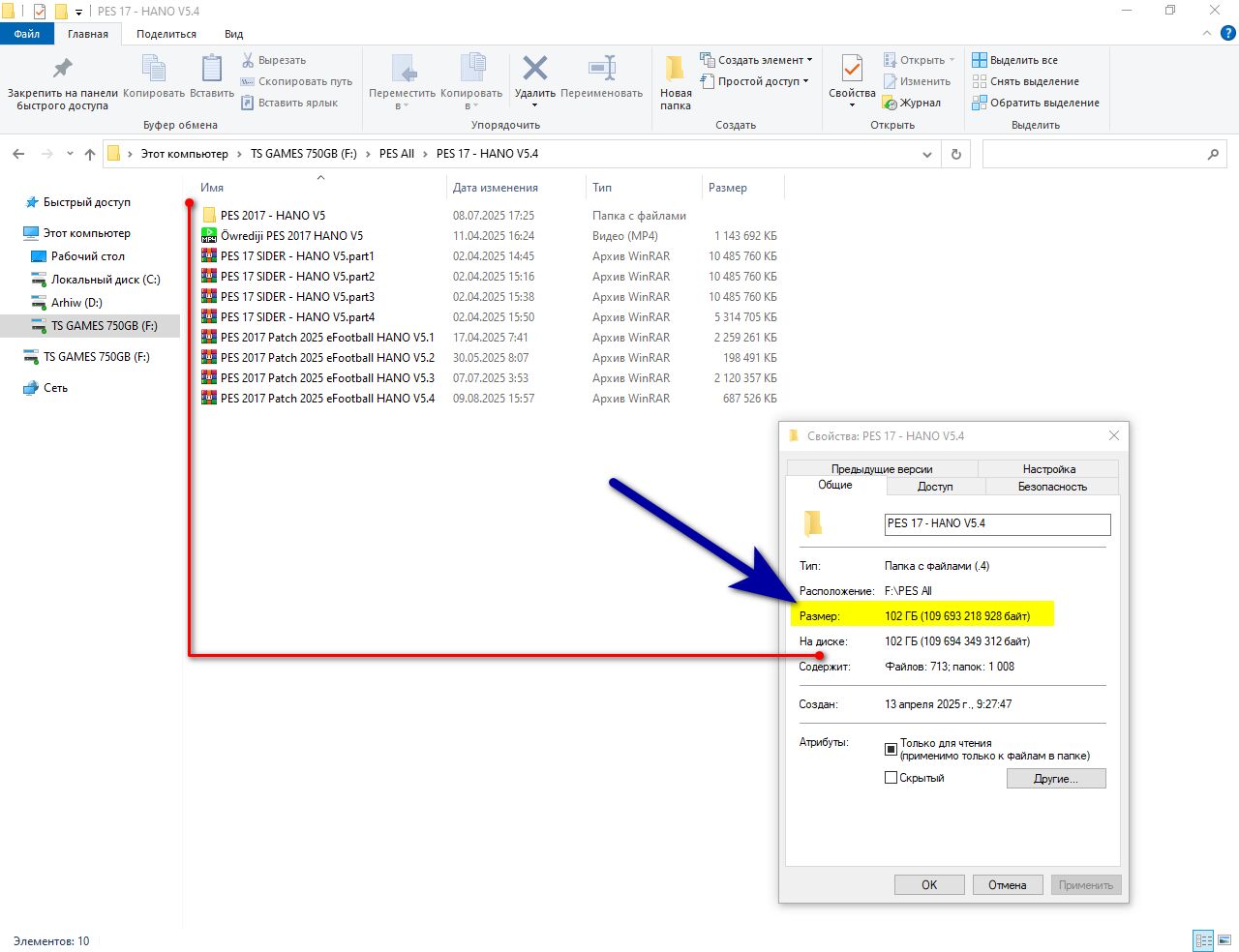Select the PES 2017 - HANO V5 folder
Image resolution: width=1239 pixels, height=952 pixels.
273,216
